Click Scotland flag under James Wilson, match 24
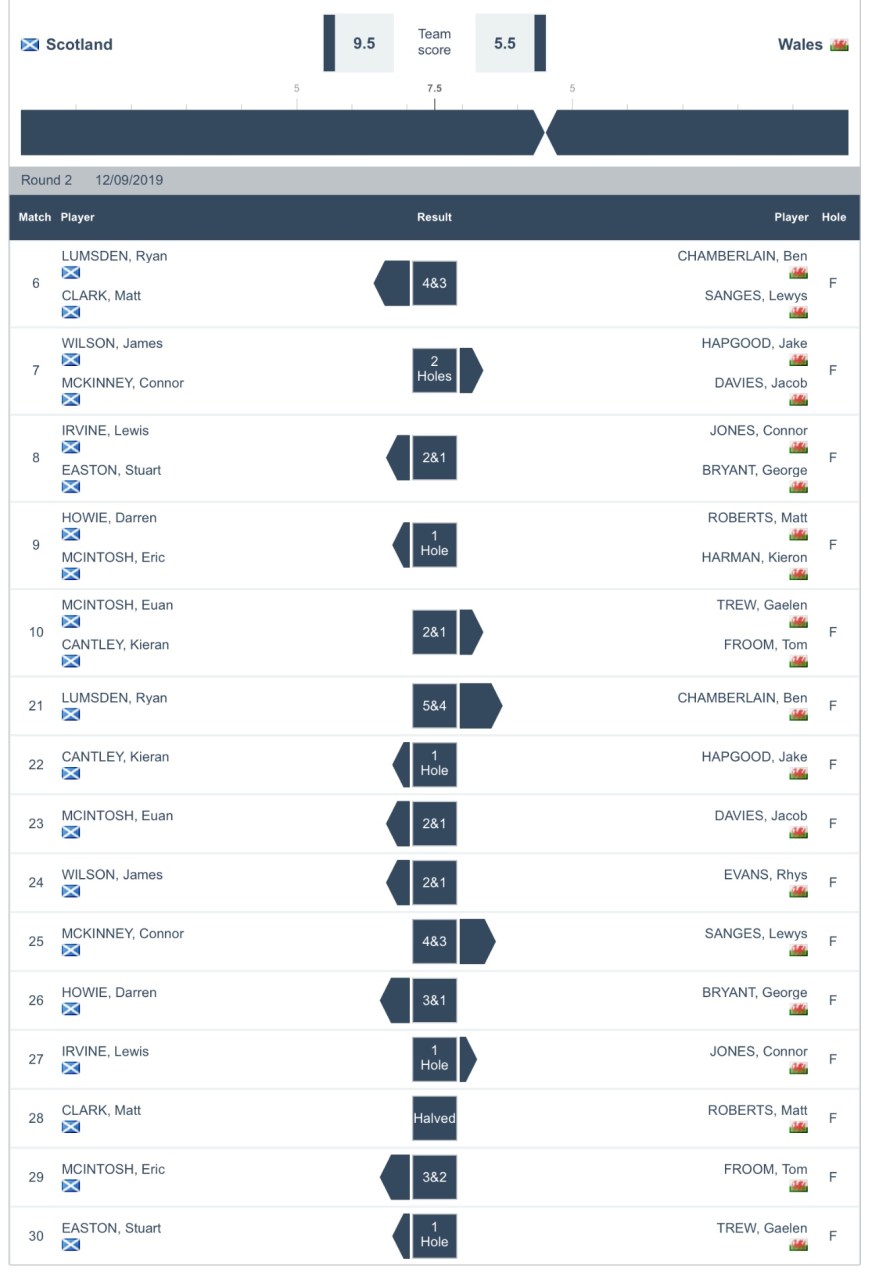The height and width of the screenshot is (1277, 869). pyautogui.click(x=71, y=891)
